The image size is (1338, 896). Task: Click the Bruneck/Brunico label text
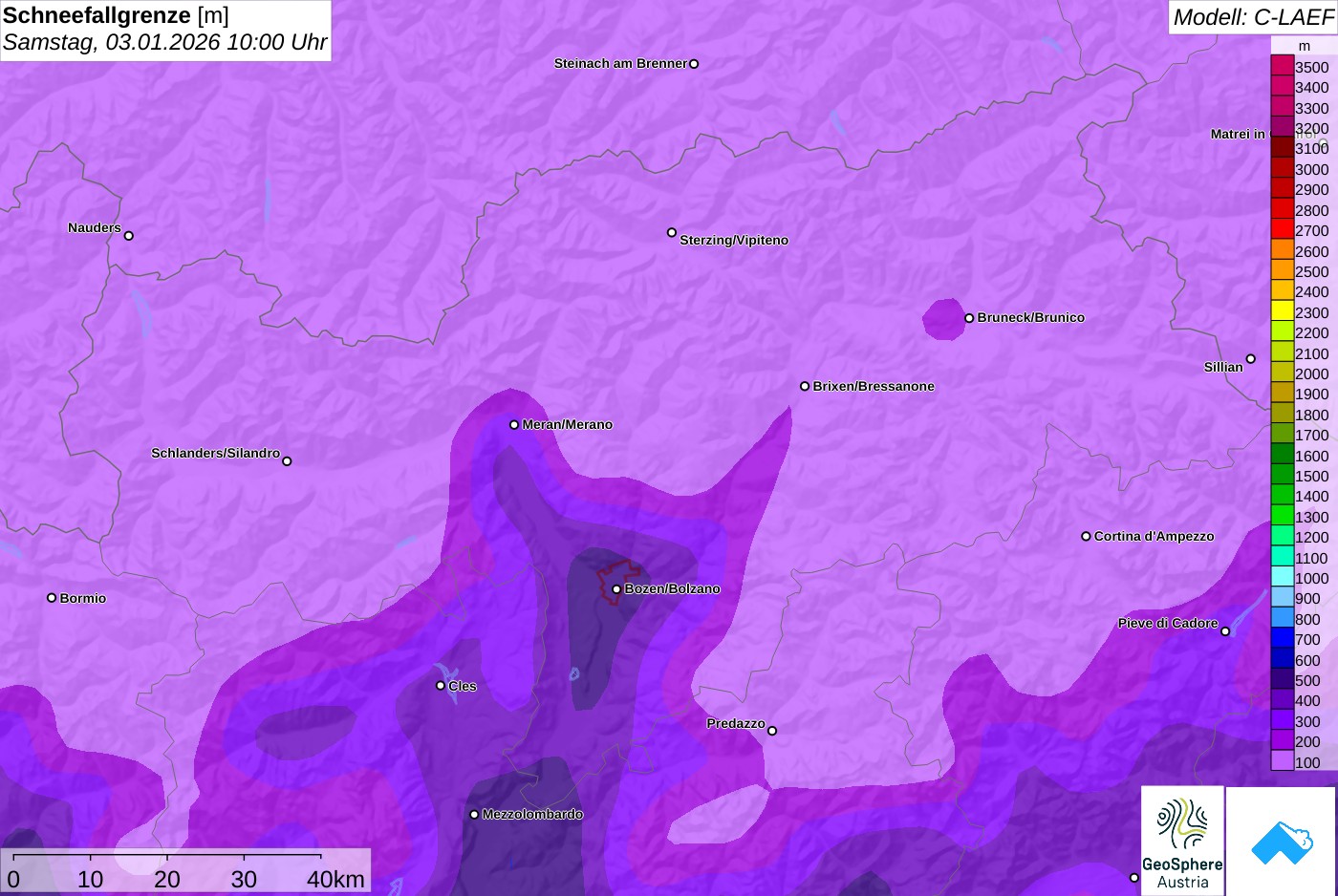(1030, 317)
